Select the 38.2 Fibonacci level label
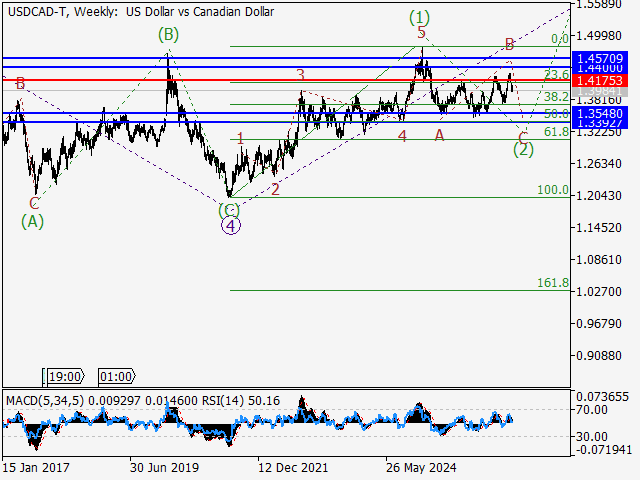Image resolution: width=640 pixels, height=480 pixels. click(556, 97)
